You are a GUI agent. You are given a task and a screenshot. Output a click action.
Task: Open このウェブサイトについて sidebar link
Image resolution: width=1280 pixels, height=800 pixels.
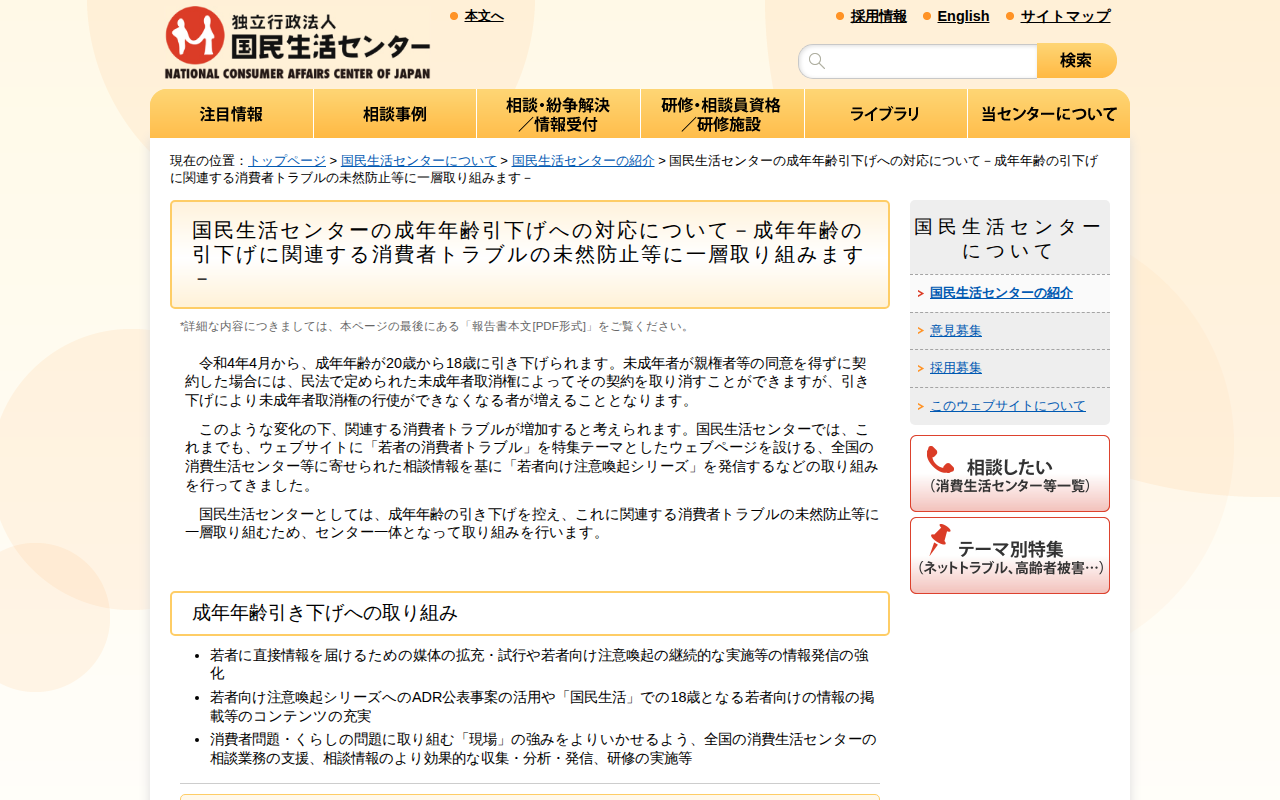[x=1007, y=406]
